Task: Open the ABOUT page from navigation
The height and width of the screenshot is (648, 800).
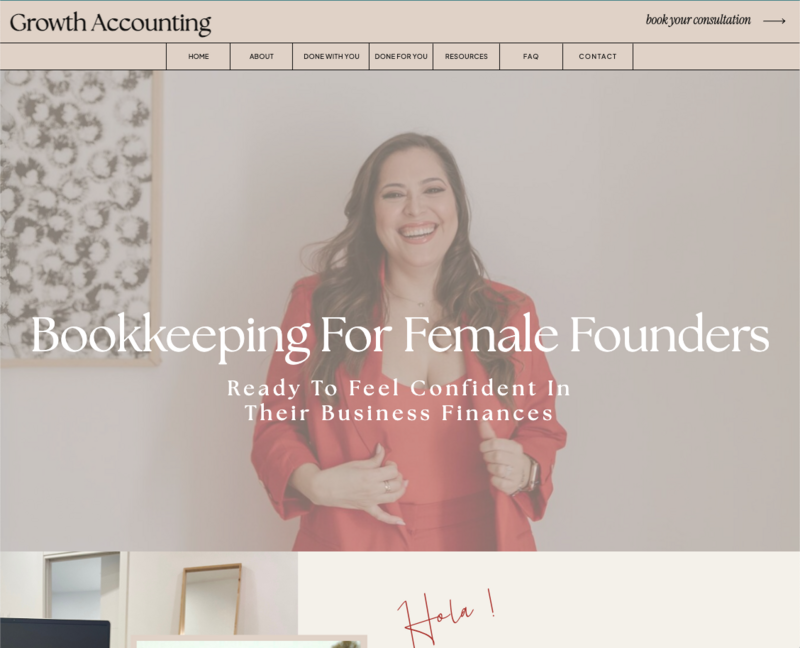Action: (261, 56)
